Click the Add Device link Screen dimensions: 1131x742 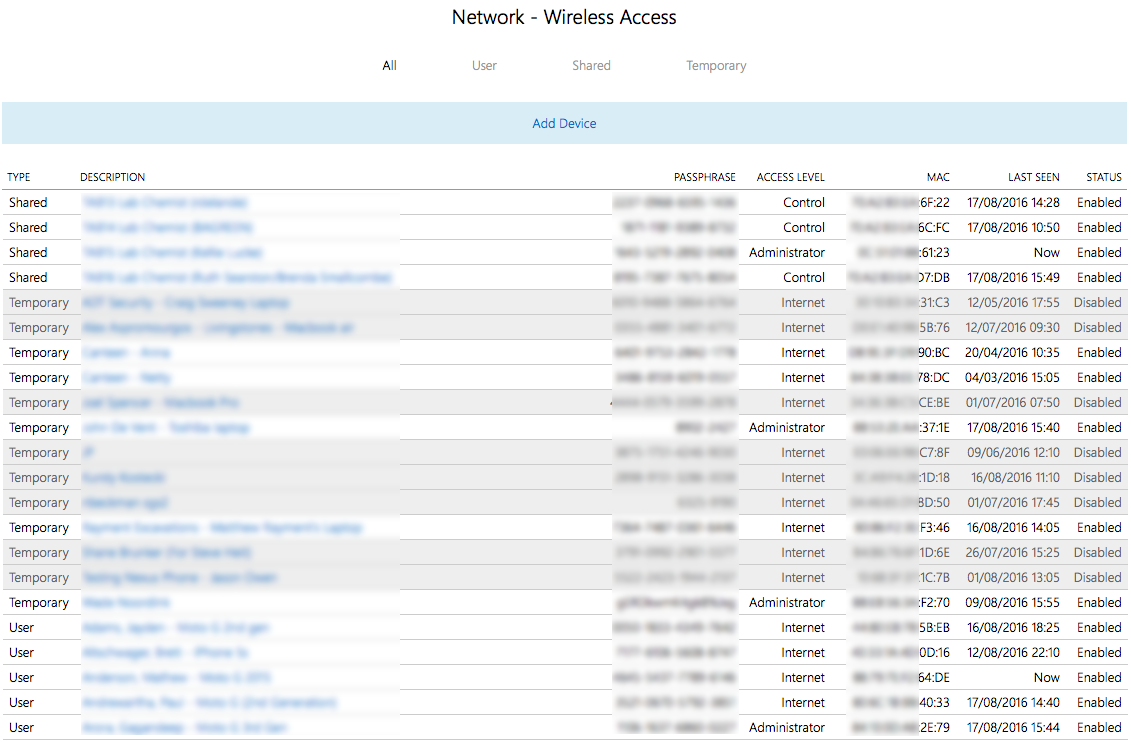(x=564, y=122)
